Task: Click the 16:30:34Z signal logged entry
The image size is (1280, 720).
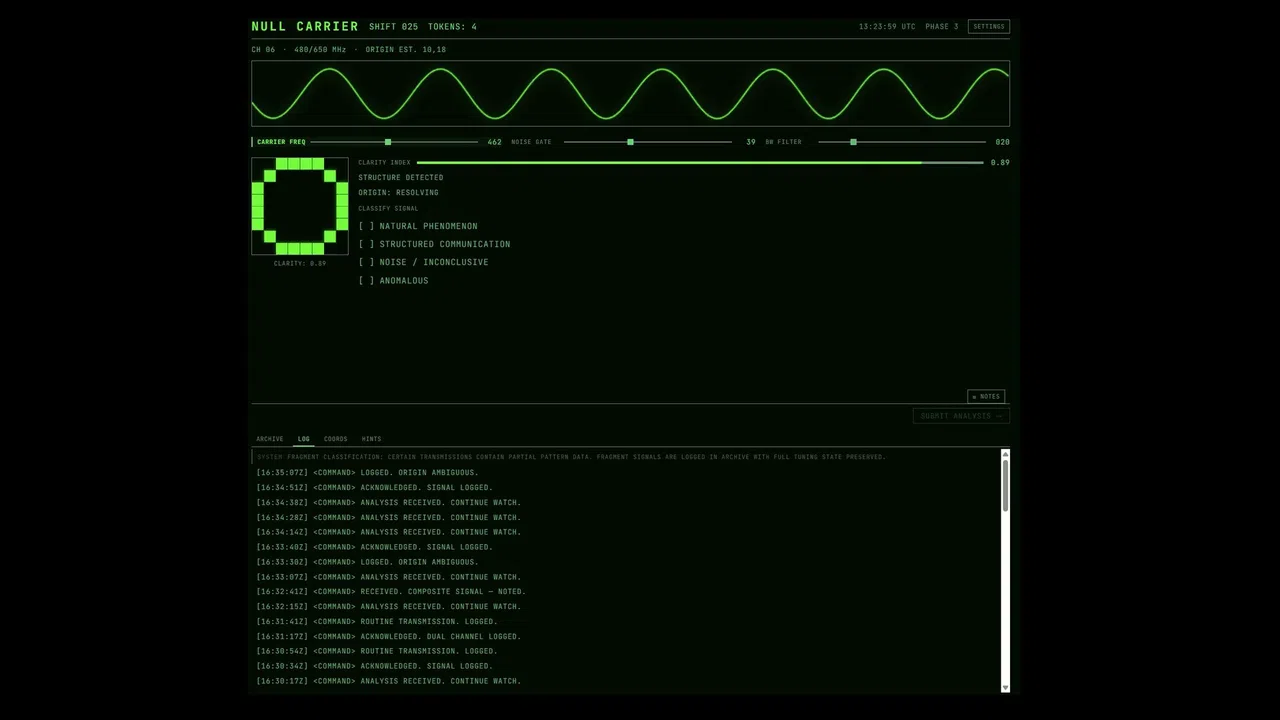Action: (374, 666)
